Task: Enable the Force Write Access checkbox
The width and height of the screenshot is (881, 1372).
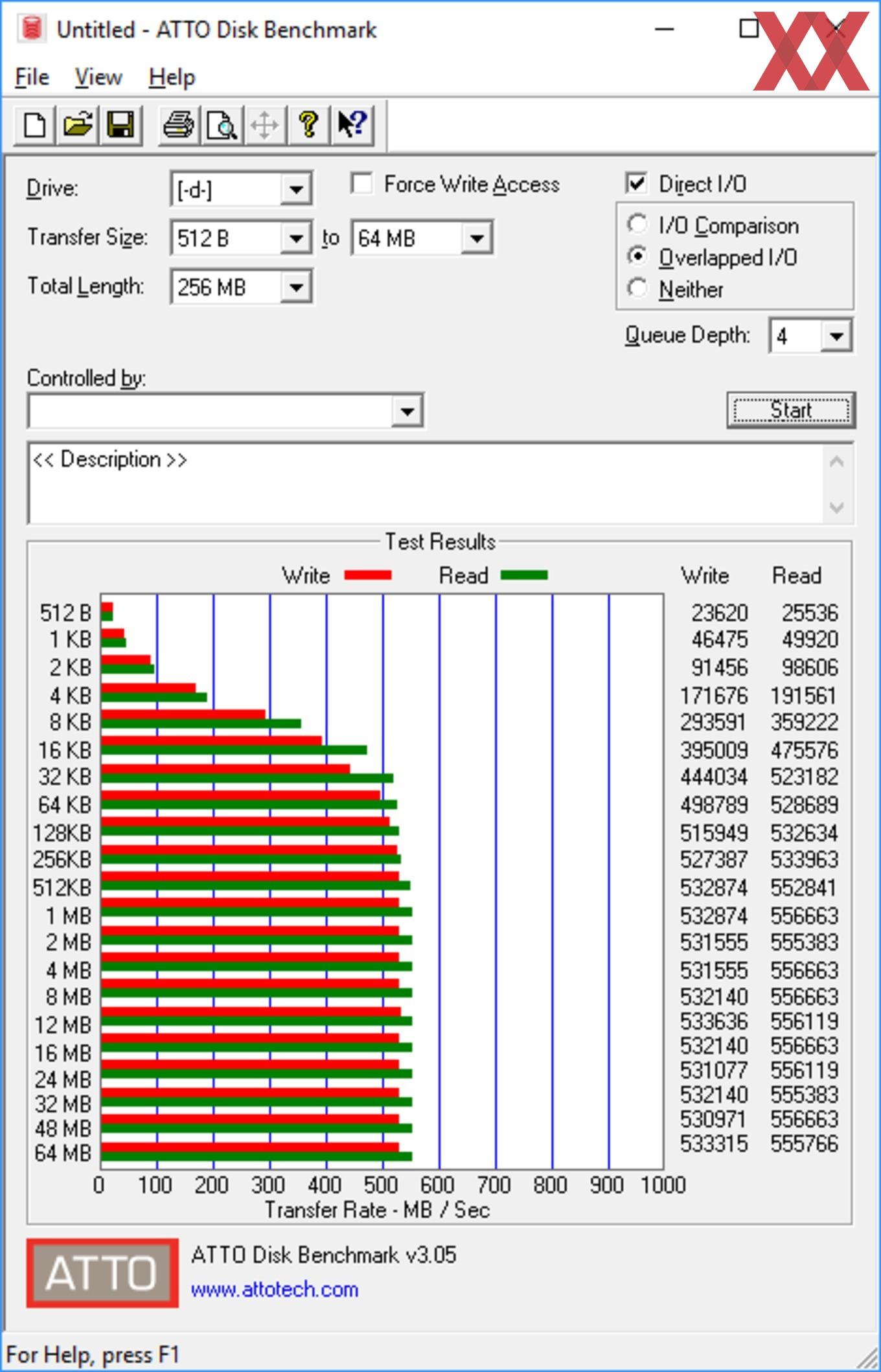Action: [x=361, y=184]
